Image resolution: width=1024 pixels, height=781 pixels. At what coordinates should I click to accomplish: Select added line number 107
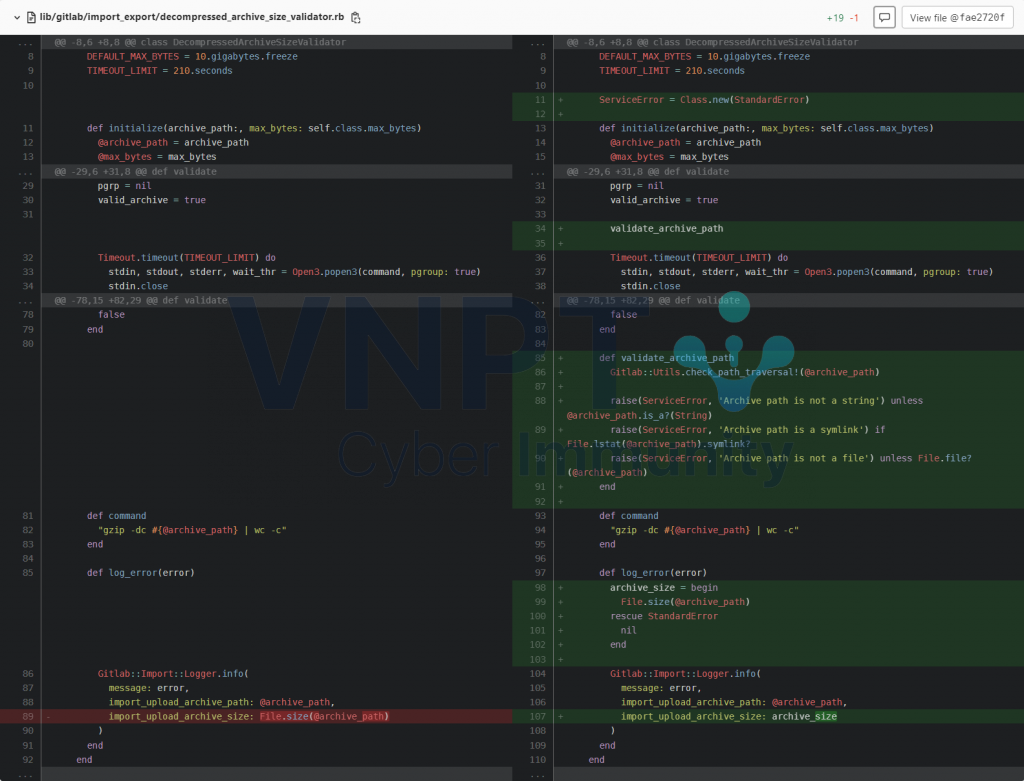tap(538, 716)
